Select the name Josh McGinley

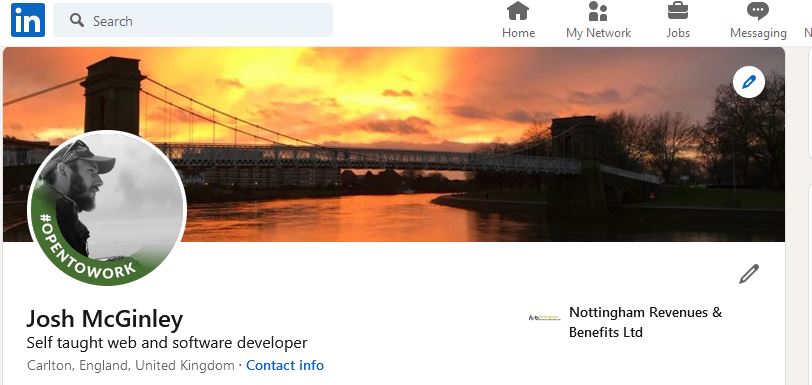coord(105,319)
